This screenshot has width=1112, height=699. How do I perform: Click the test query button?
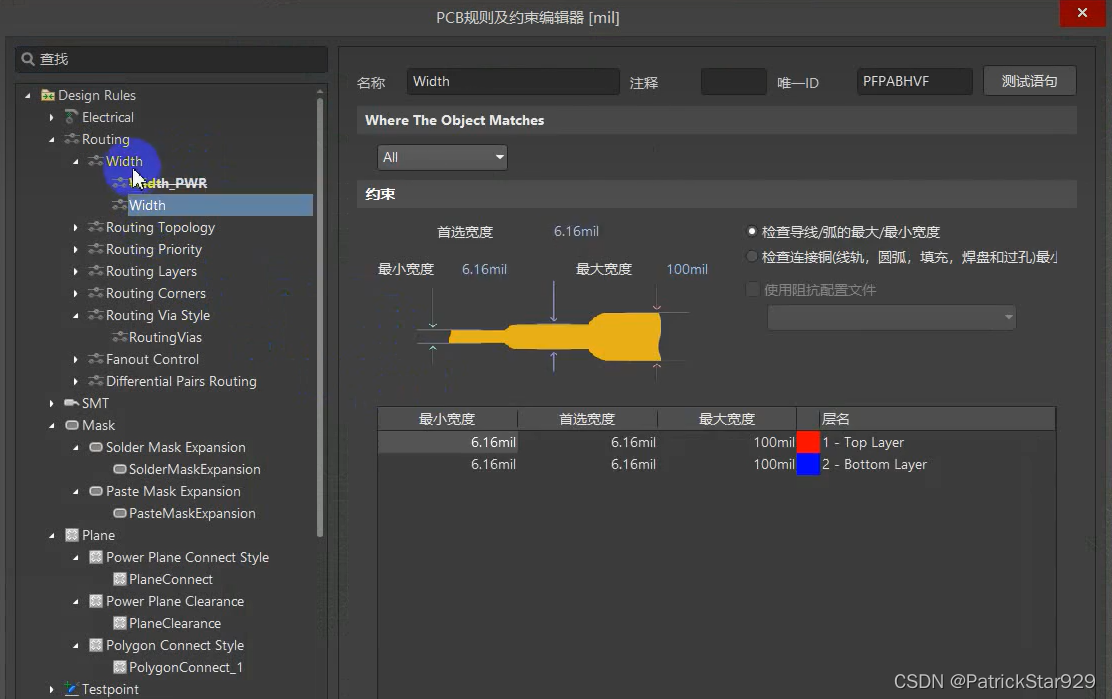[1029, 81]
